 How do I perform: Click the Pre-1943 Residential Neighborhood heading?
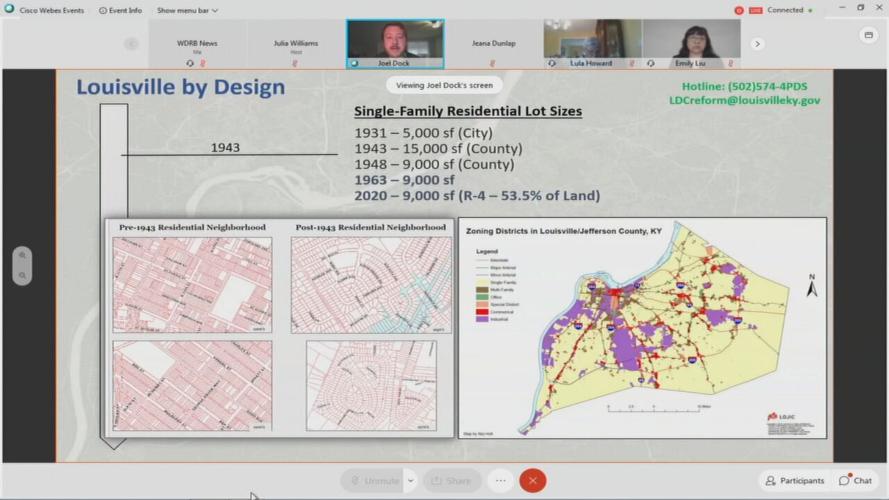tap(192, 227)
